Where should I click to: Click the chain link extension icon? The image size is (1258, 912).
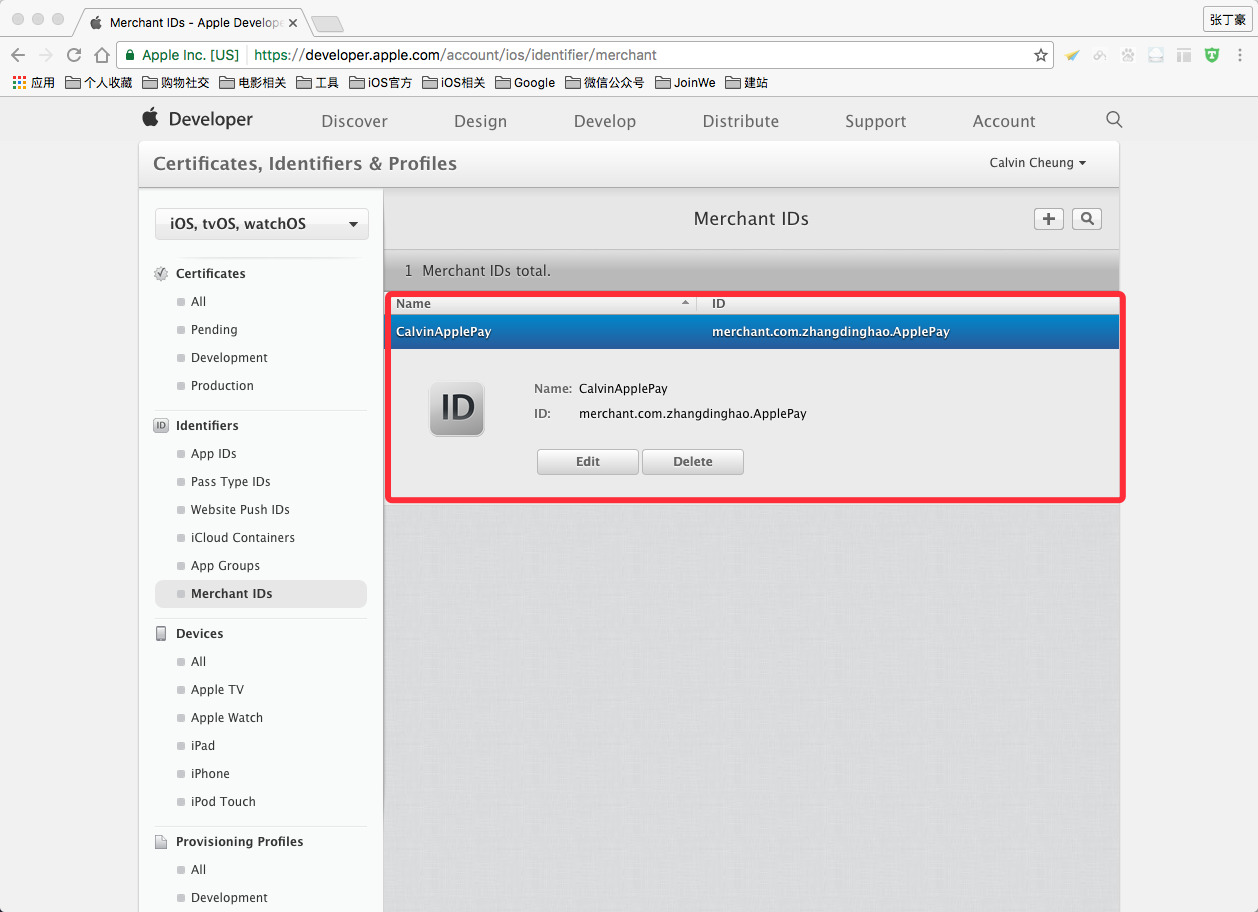click(x=1100, y=55)
